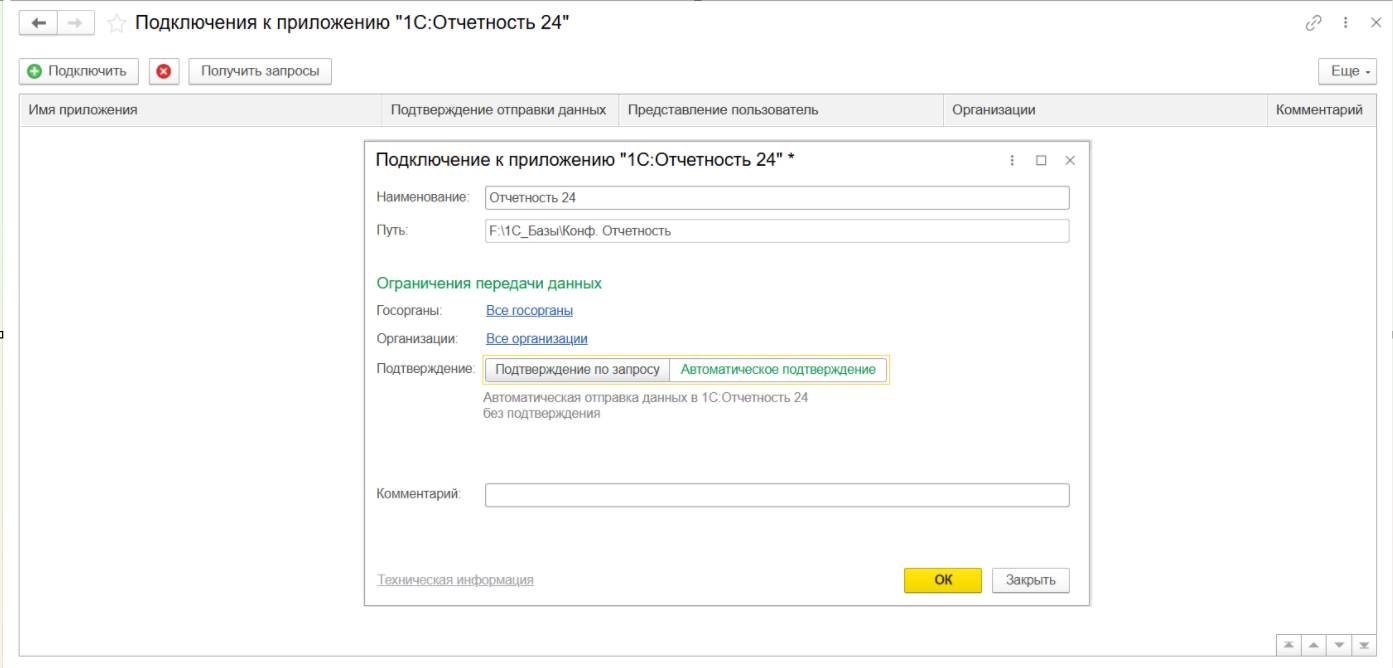Image resolution: width=1393 pixels, height=668 pixels.
Task: Sort by Имя приложения column header
Action: point(200,110)
